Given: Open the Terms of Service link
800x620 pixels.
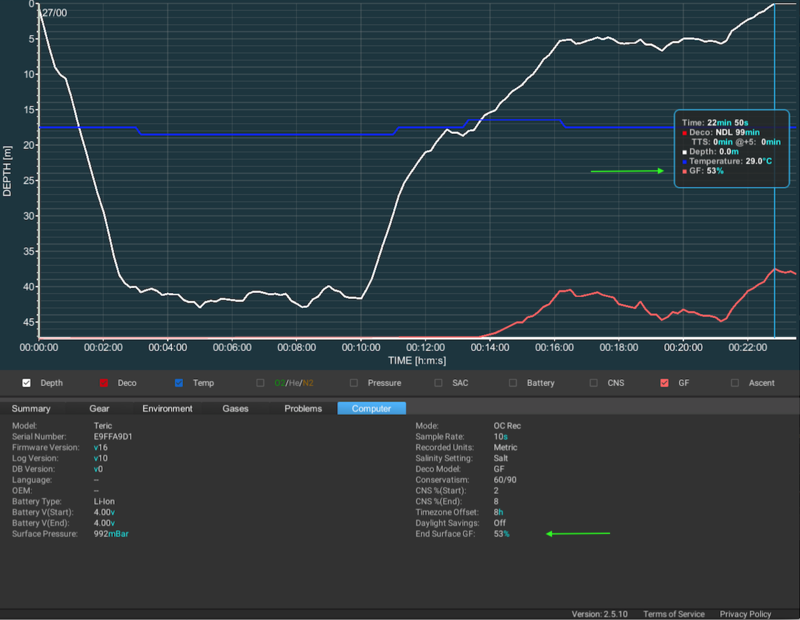Looking at the screenshot, I should coord(673,613).
